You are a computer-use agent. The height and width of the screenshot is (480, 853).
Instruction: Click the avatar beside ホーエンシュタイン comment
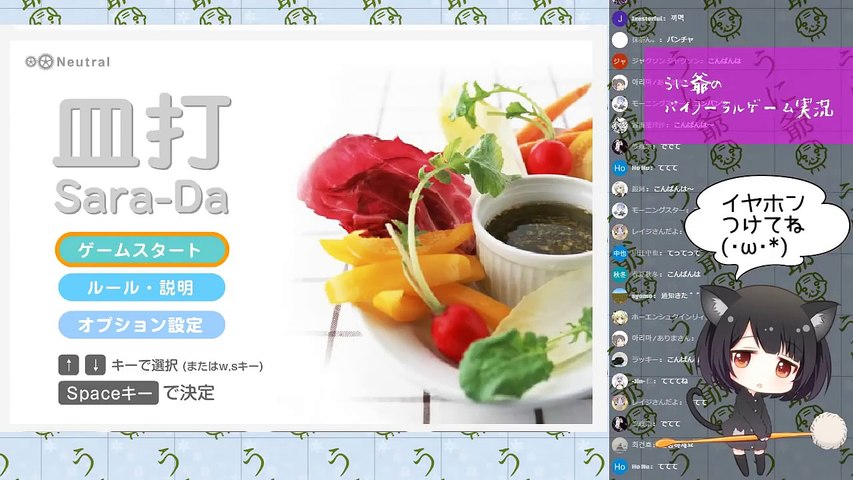coord(620,317)
